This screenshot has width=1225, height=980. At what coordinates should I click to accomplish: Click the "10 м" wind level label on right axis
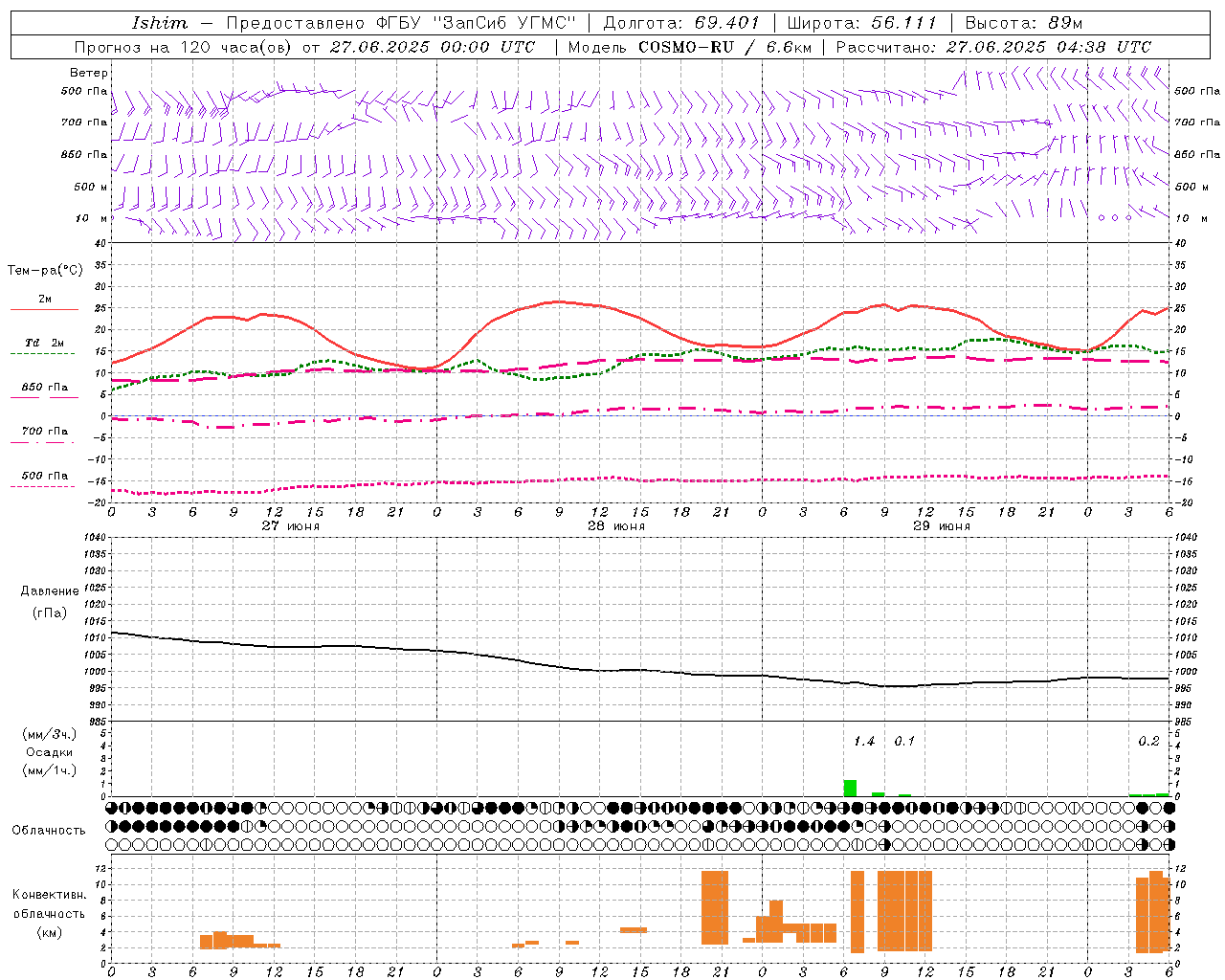1192,218
